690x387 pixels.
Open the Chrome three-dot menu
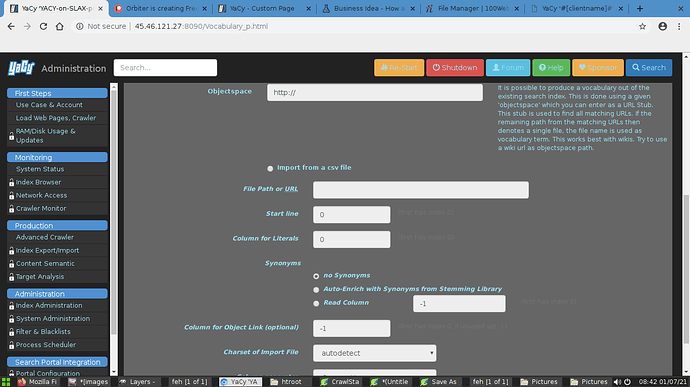click(x=679, y=26)
